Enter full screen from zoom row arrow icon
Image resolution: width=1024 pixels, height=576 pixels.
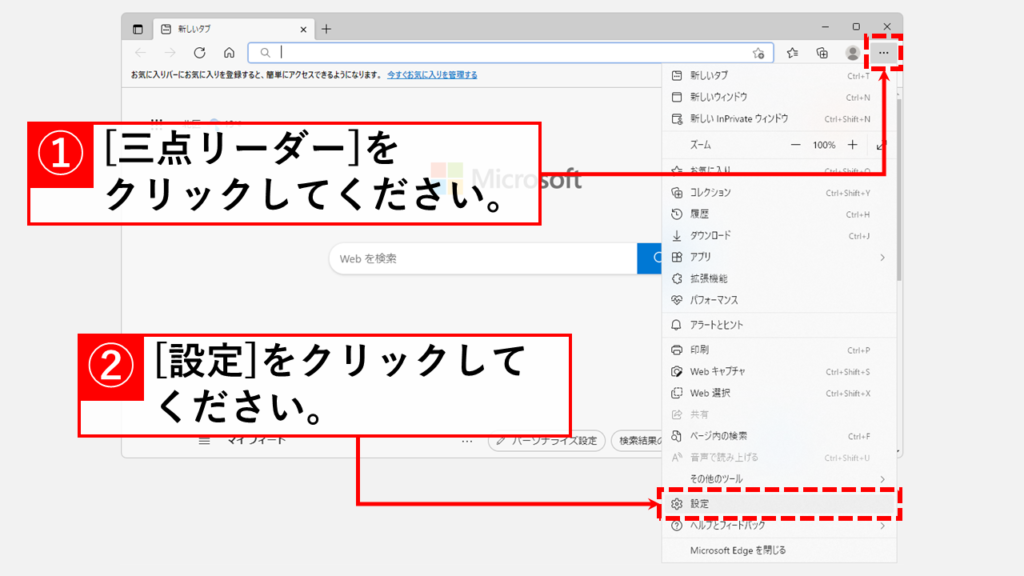(x=881, y=145)
